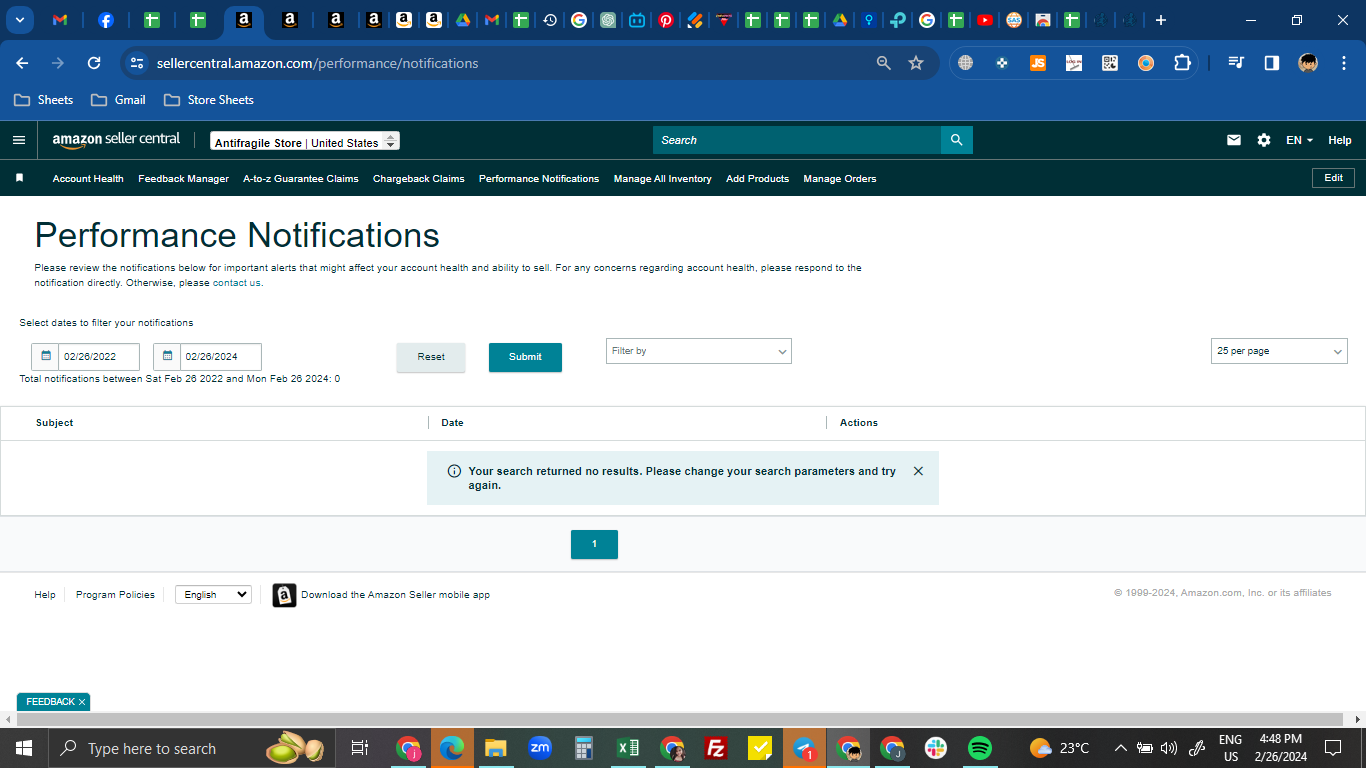Open Add Products menu item
The image size is (1366, 768).
coord(758,179)
